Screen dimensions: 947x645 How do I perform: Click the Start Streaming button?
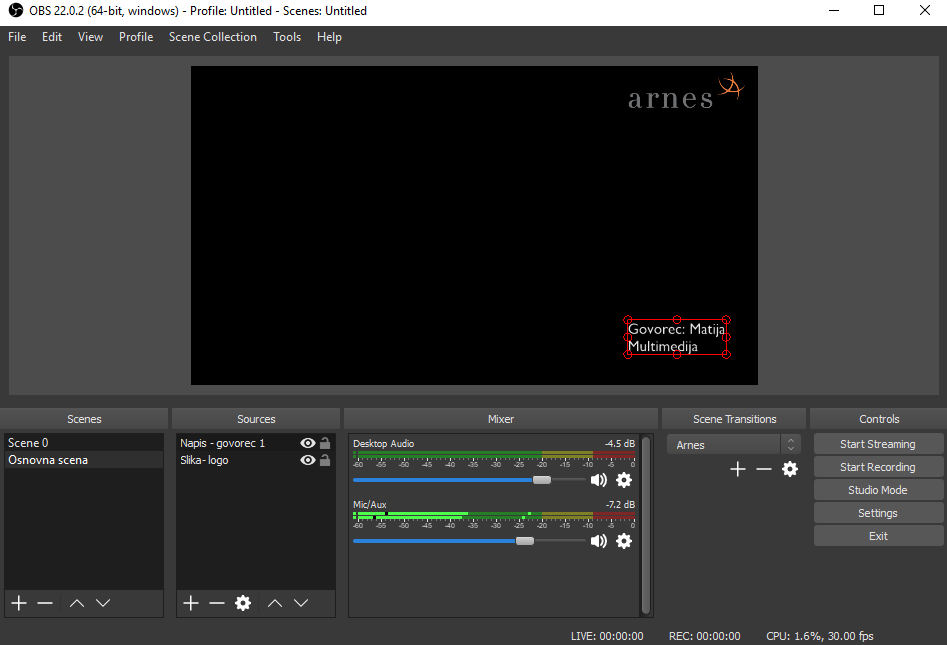[878, 444]
